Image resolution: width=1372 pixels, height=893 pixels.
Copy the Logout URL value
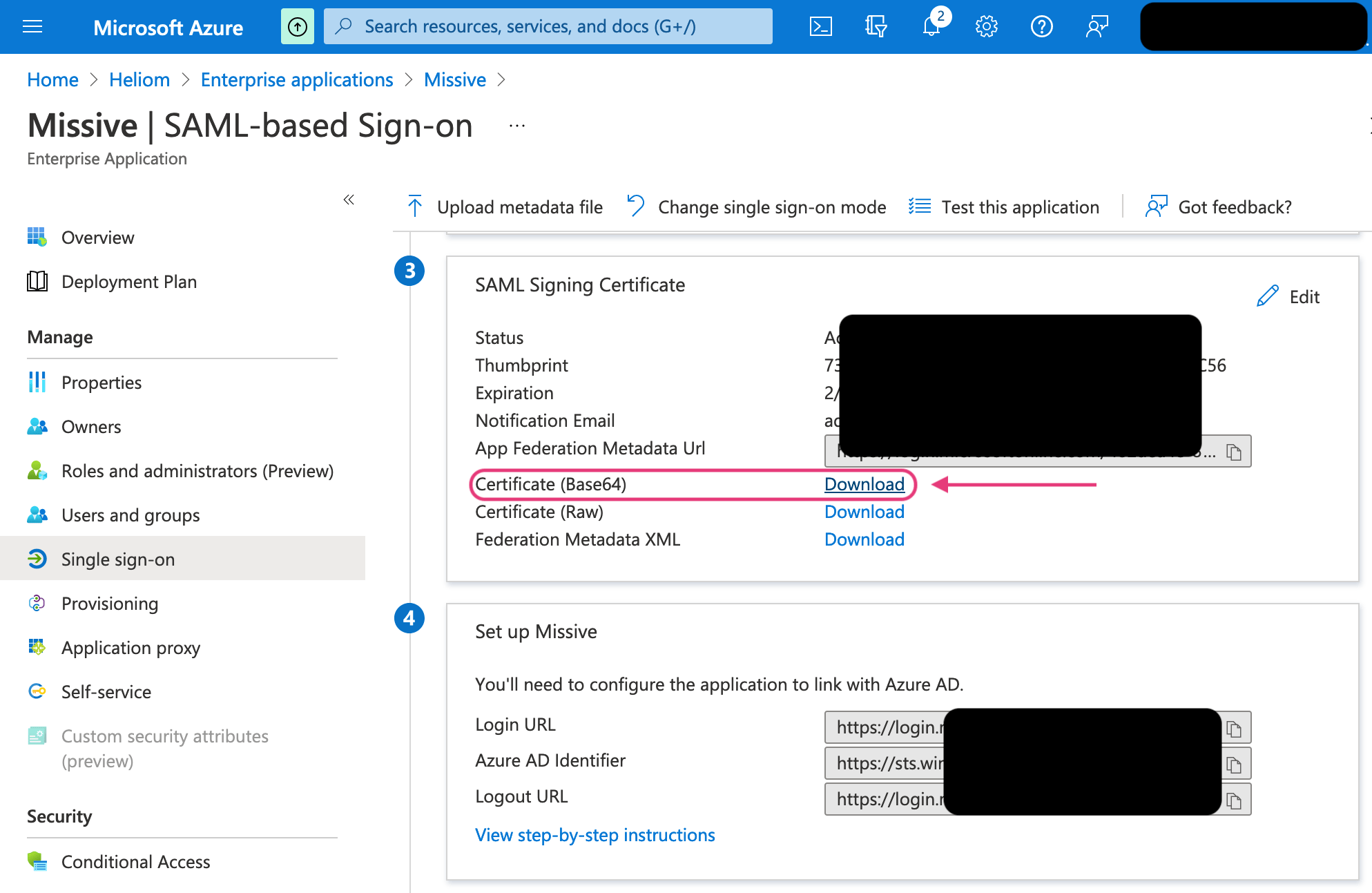point(1234,800)
